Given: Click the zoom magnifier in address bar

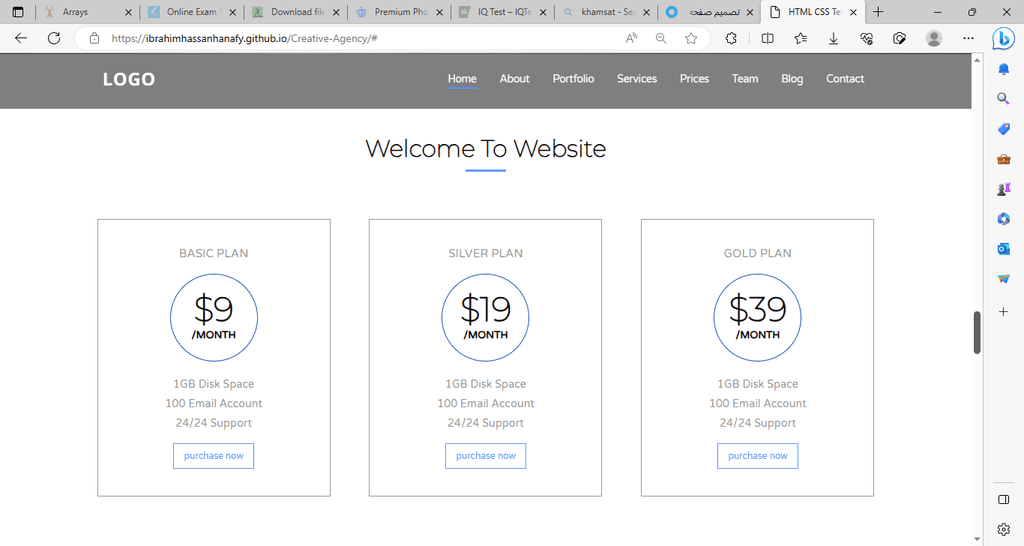Looking at the screenshot, I should coord(661,39).
